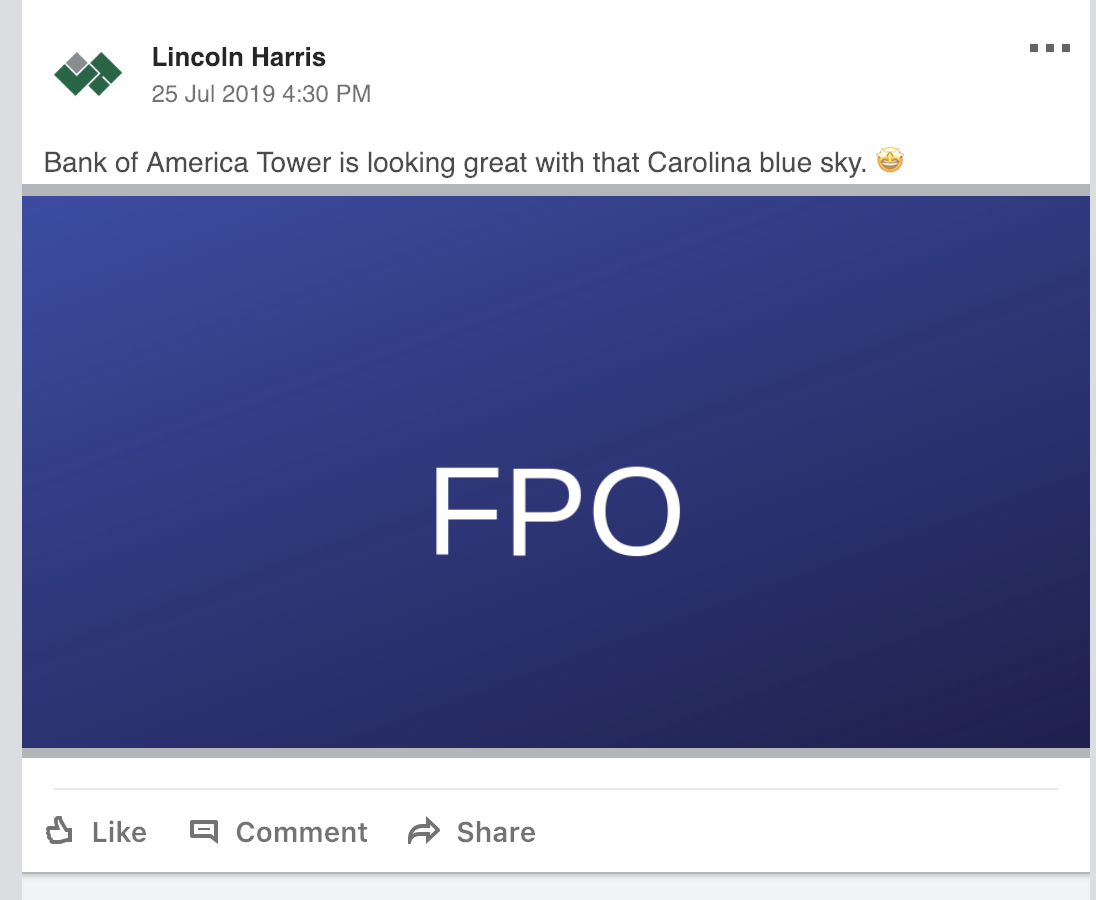Click the green diamond profile avatar

88,73
